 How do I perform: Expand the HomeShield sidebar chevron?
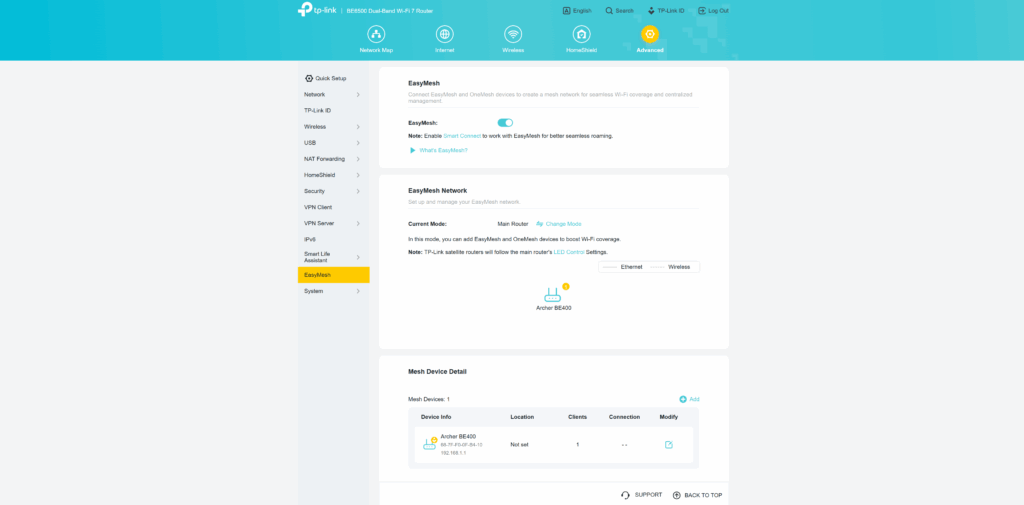(358, 175)
